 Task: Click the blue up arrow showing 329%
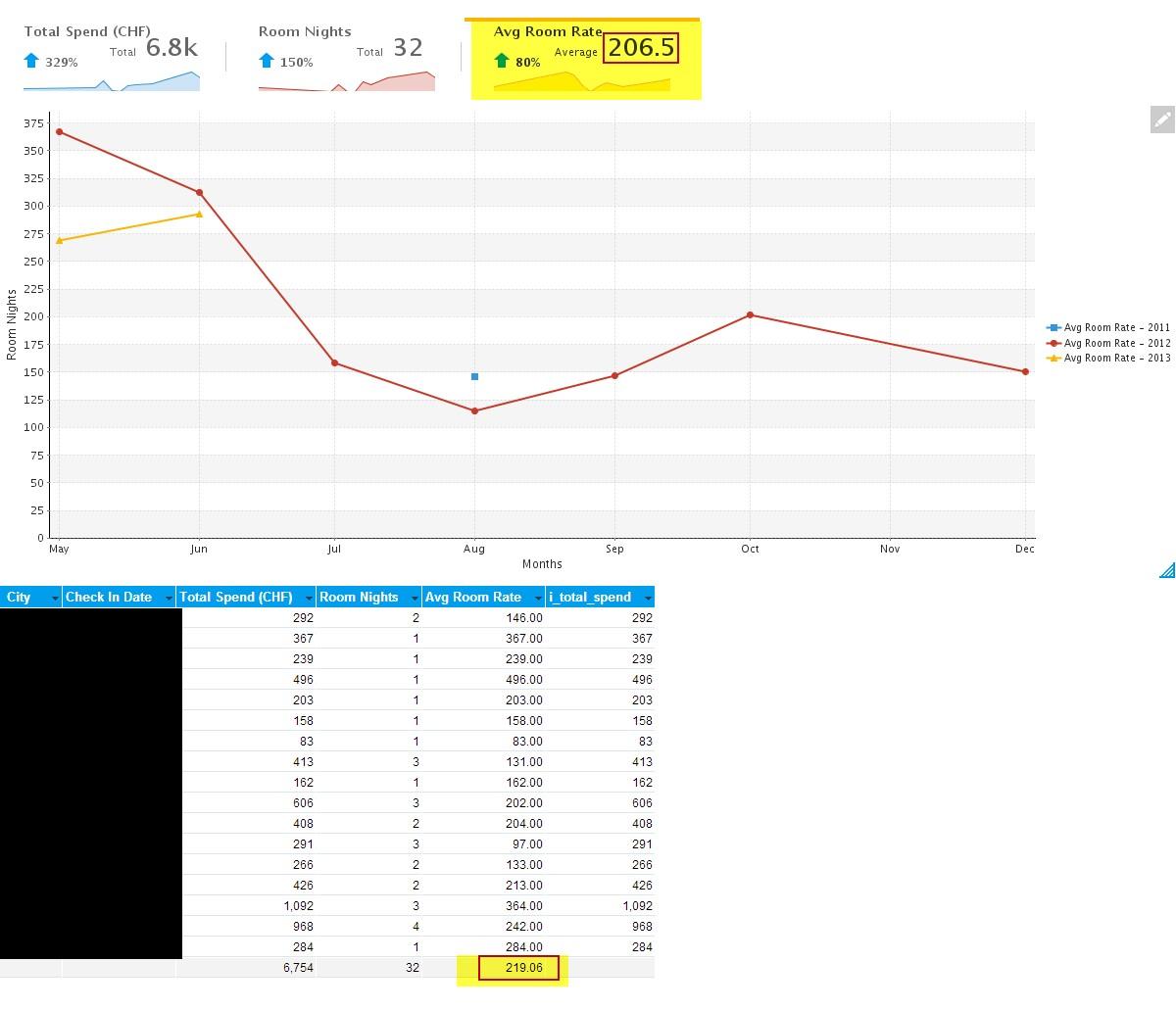click(x=31, y=61)
